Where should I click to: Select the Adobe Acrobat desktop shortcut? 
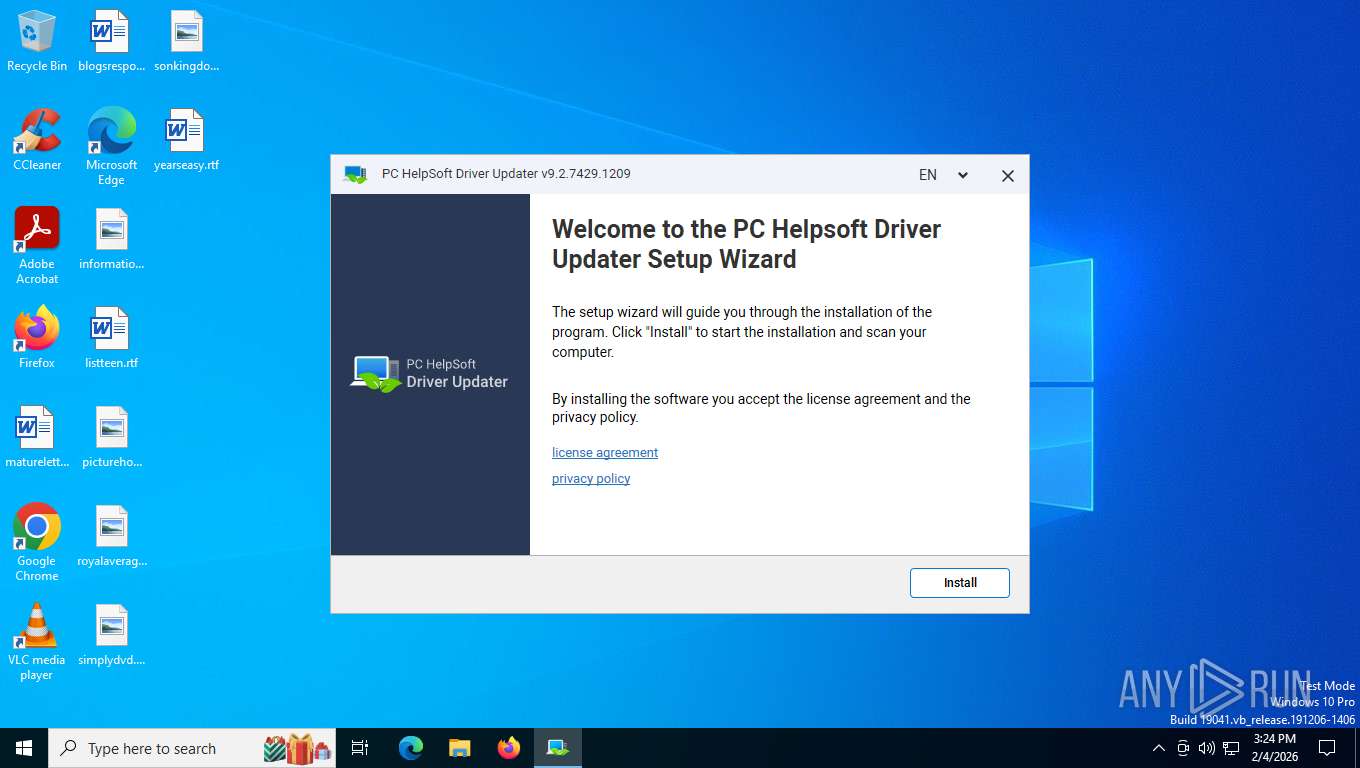(x=37, y=246)
